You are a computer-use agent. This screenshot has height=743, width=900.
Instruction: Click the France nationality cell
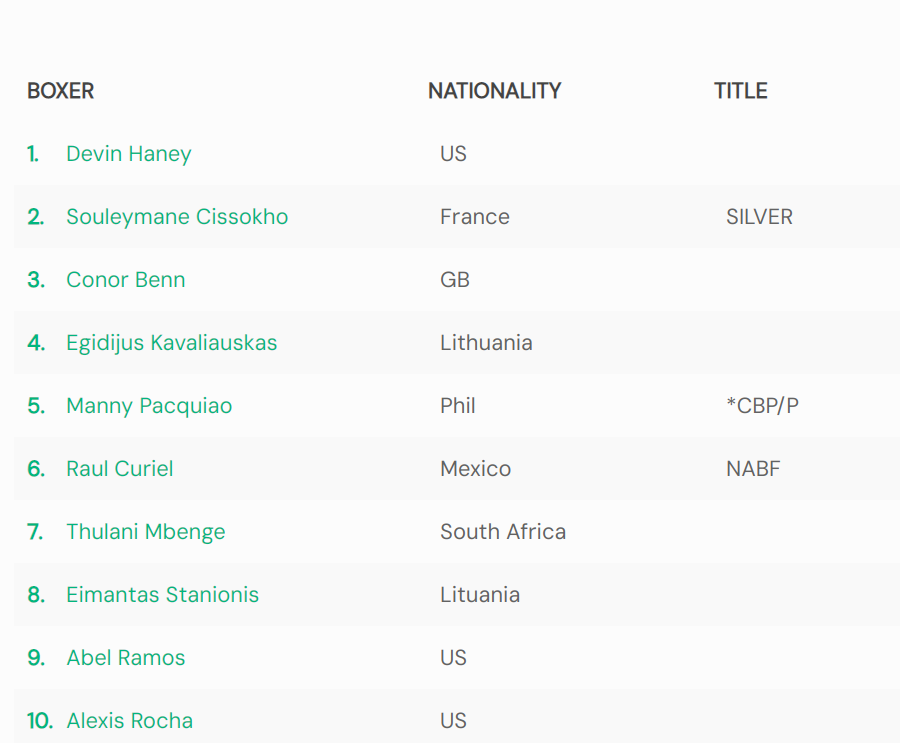tap(475, 217)
